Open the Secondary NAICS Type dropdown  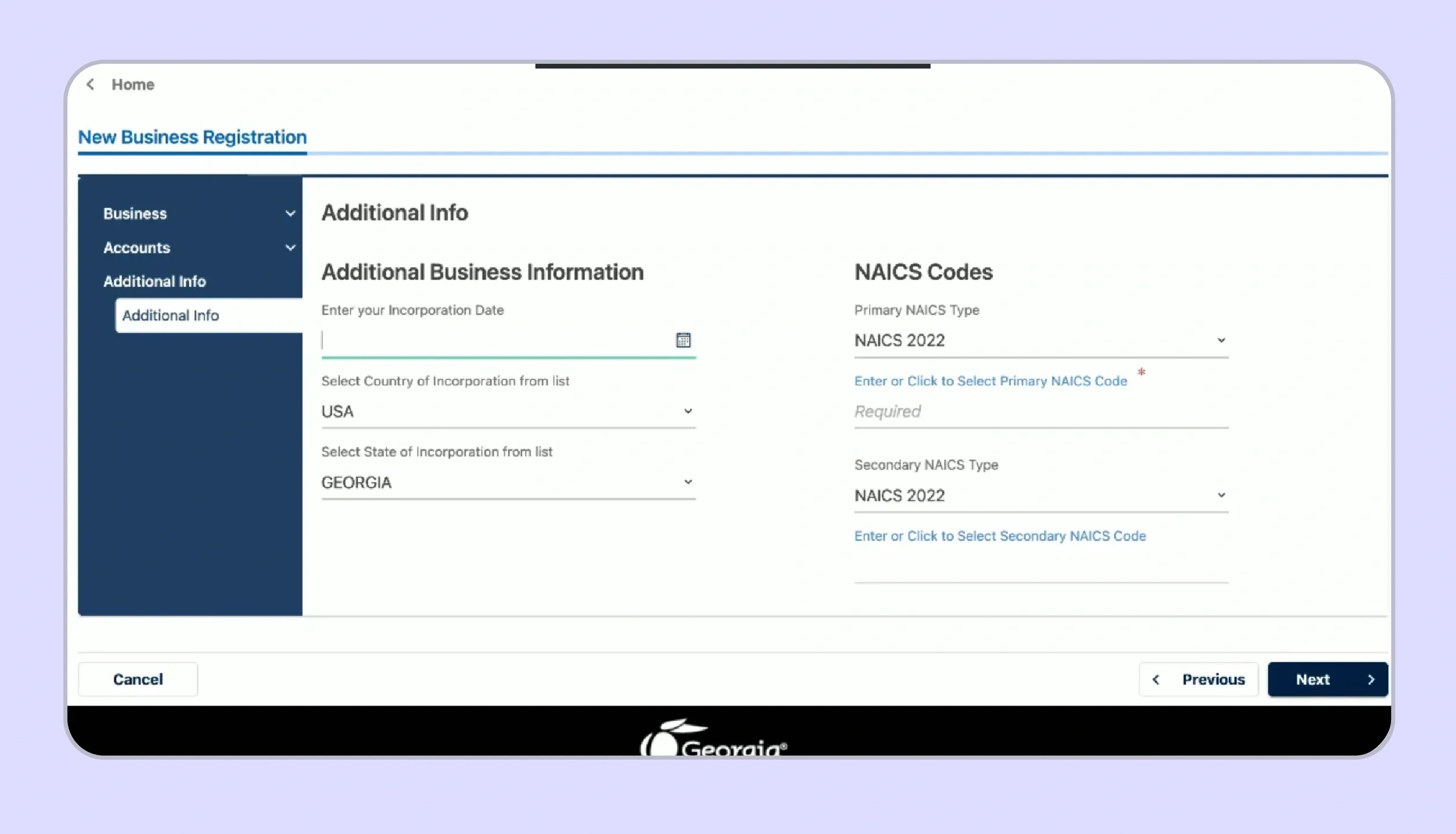point(1041,496)
